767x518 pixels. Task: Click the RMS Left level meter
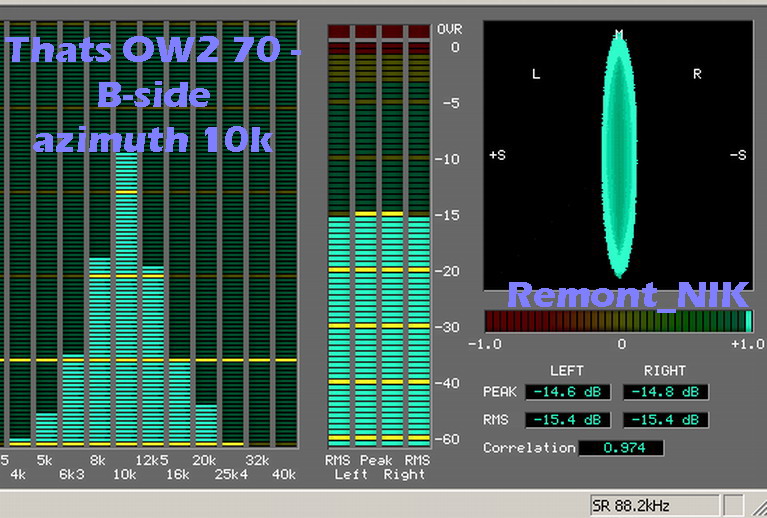point(340,330)
